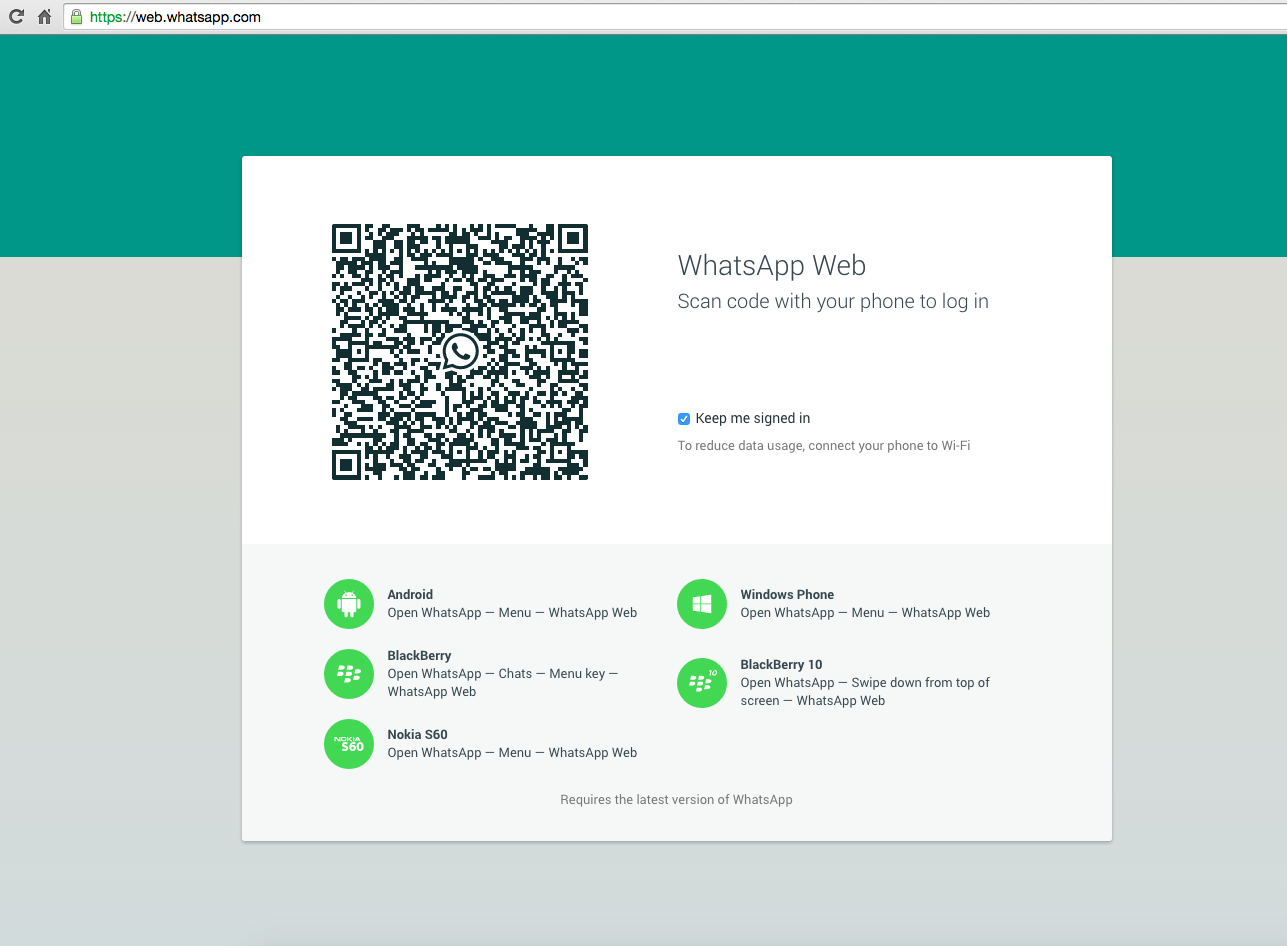Click the Nokia S60 heading text
The image size is (1287, 946).
pos(417,735)
